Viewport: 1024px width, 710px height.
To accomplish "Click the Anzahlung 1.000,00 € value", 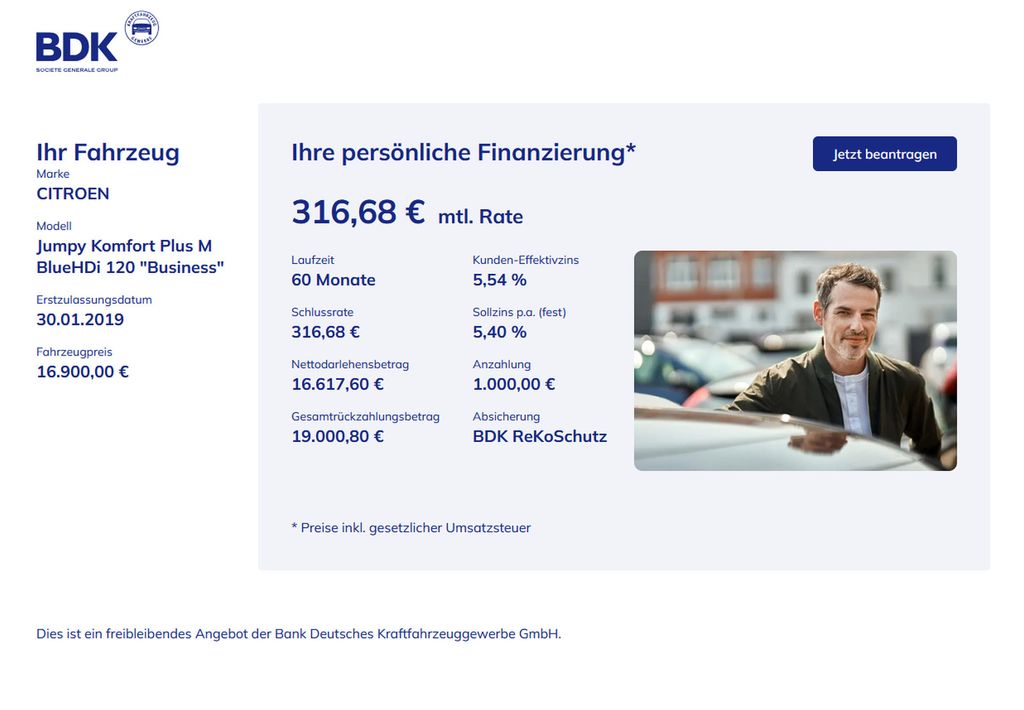I will (x=513, y=385).
